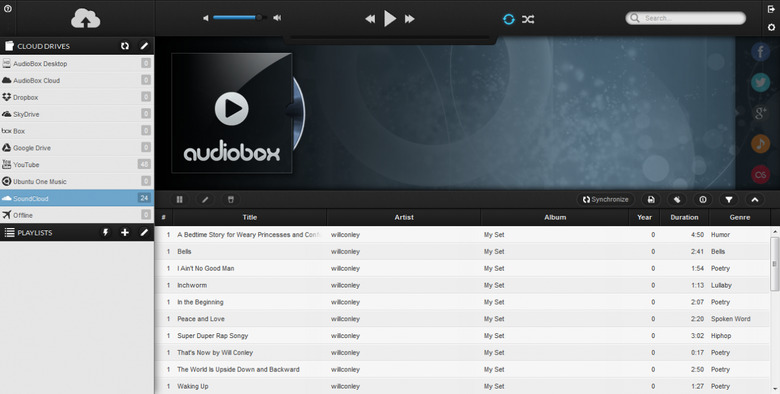The height and width of the screenshot is (394, 780).
Task: Start playback with the Play button
Action: [x=390, y=19]
